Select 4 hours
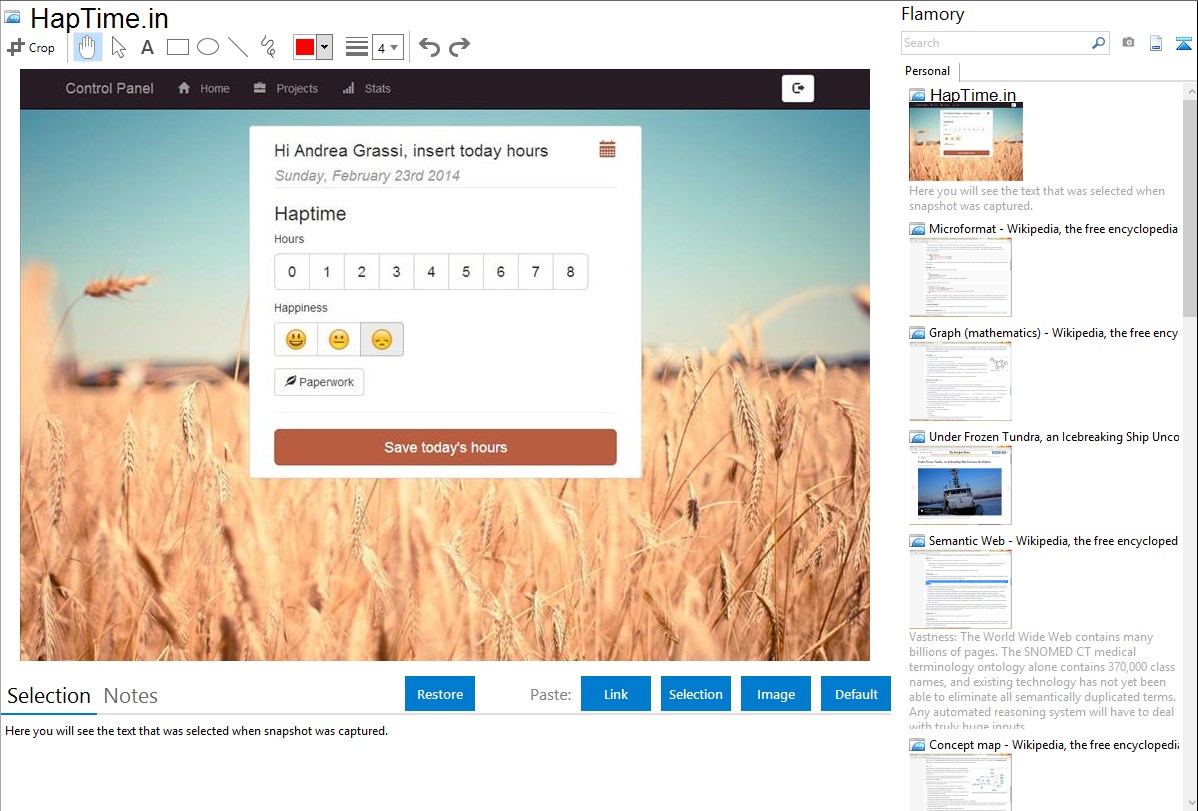 point(431,271)
